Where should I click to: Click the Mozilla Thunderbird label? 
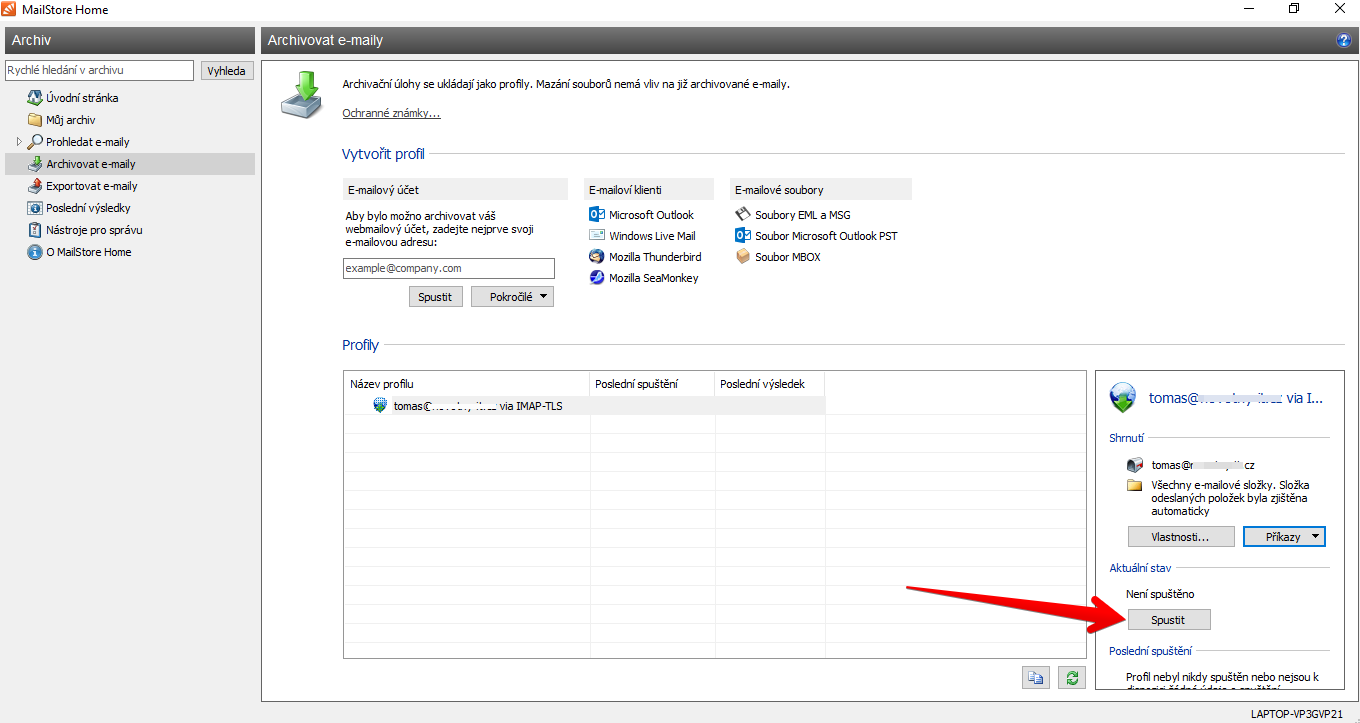(655, 257)
